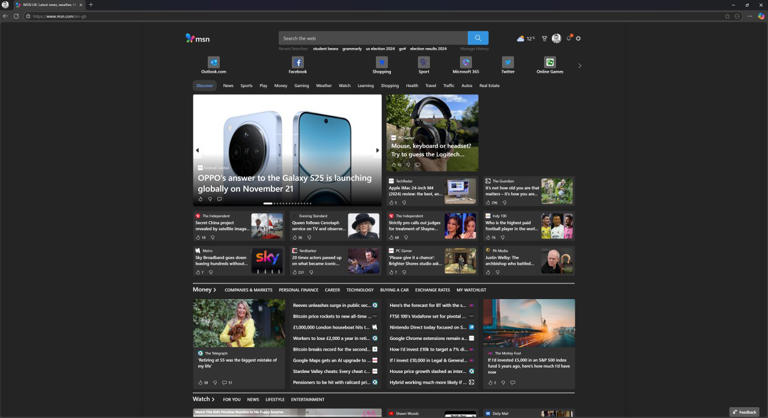Open the Twitter shortcut icon
The height and width of the screenshot is (418, 768).
click(x=508, y=62)
